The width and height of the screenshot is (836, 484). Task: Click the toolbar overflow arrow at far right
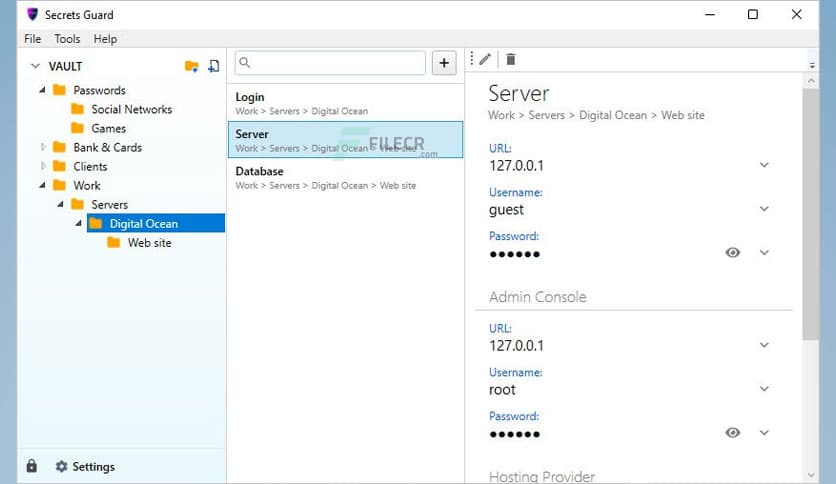tap(811, 66)
